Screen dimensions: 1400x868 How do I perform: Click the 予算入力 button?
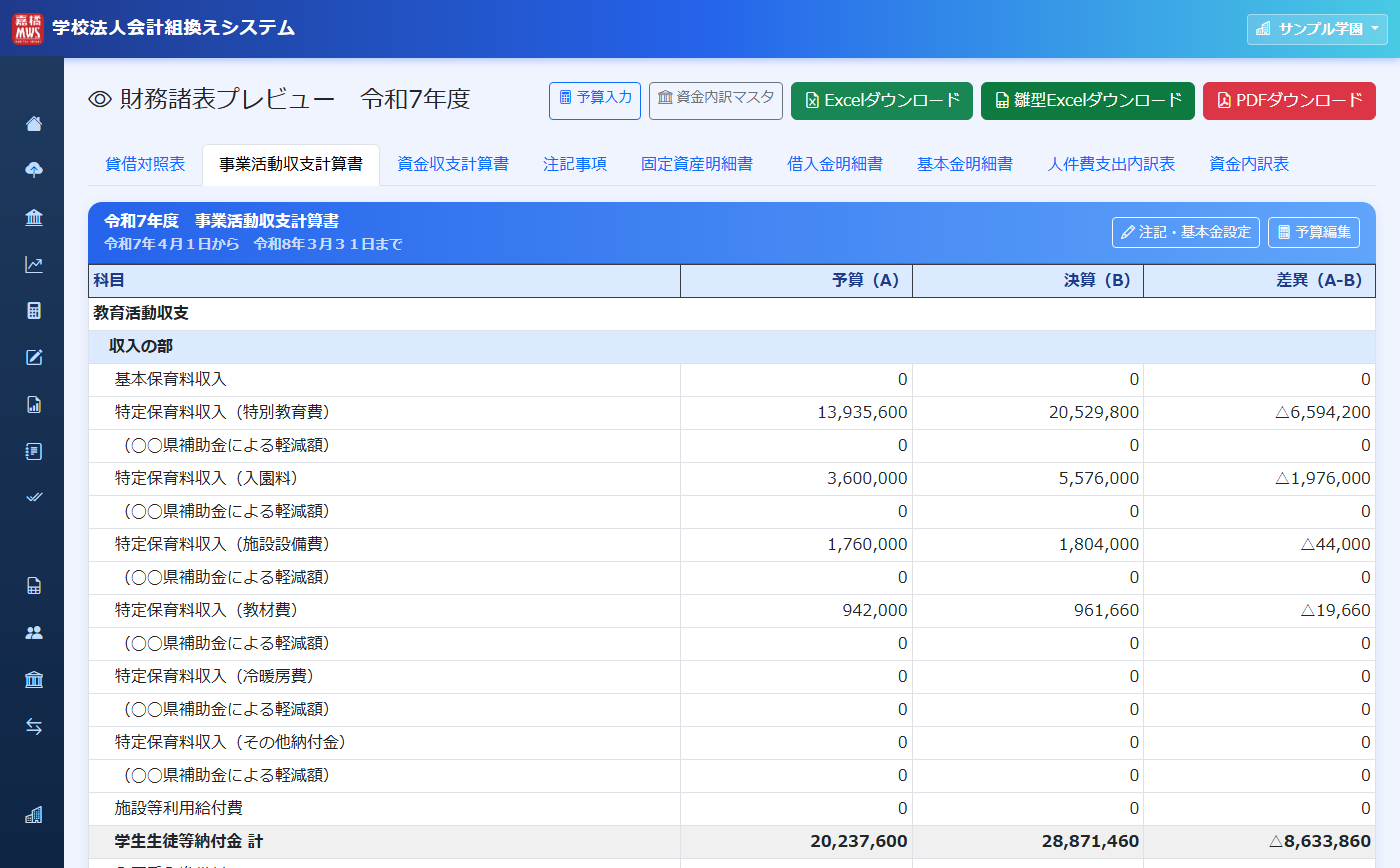point(595,101)
